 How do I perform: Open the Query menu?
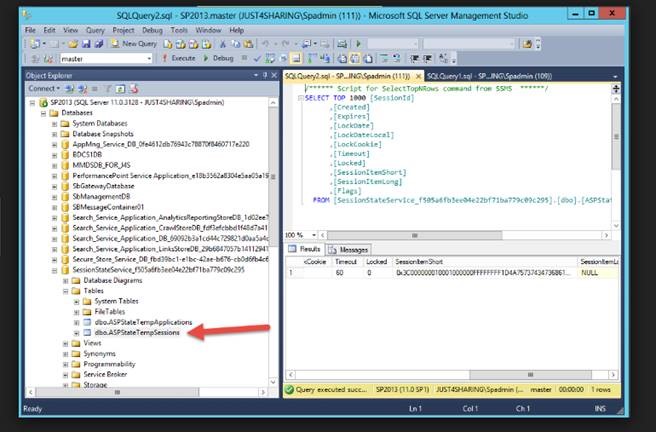pos(95,30)
